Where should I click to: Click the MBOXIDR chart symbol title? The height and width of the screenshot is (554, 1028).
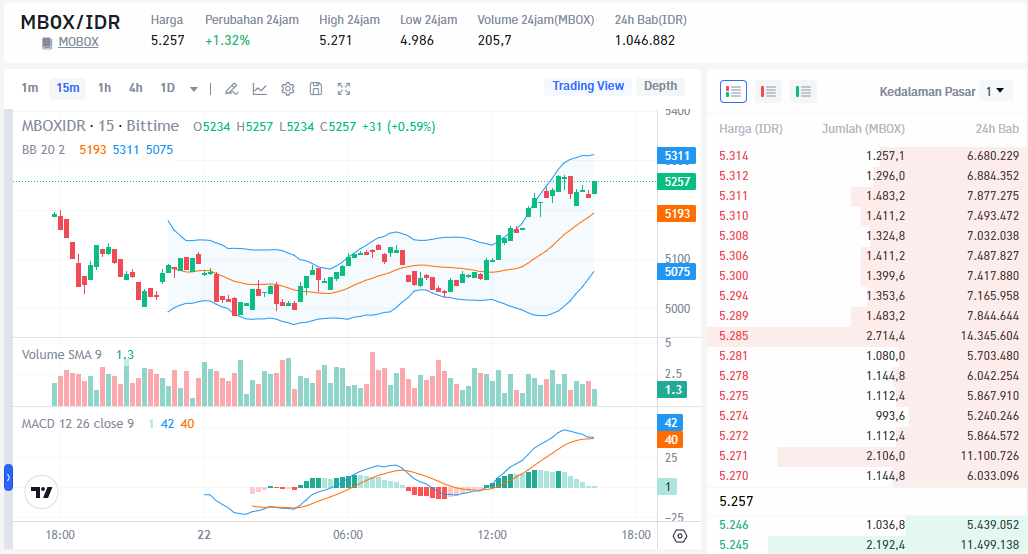[100, 126]
